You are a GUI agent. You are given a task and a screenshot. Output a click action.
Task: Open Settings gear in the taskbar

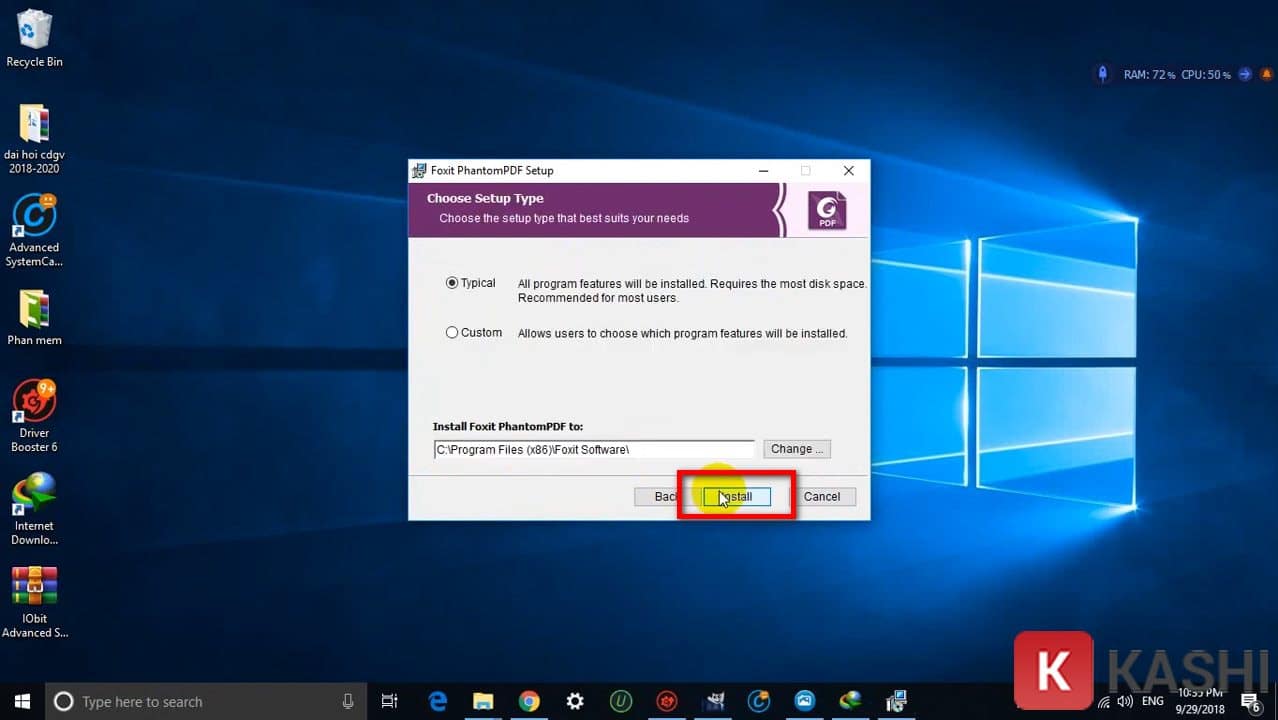point(575,701)
